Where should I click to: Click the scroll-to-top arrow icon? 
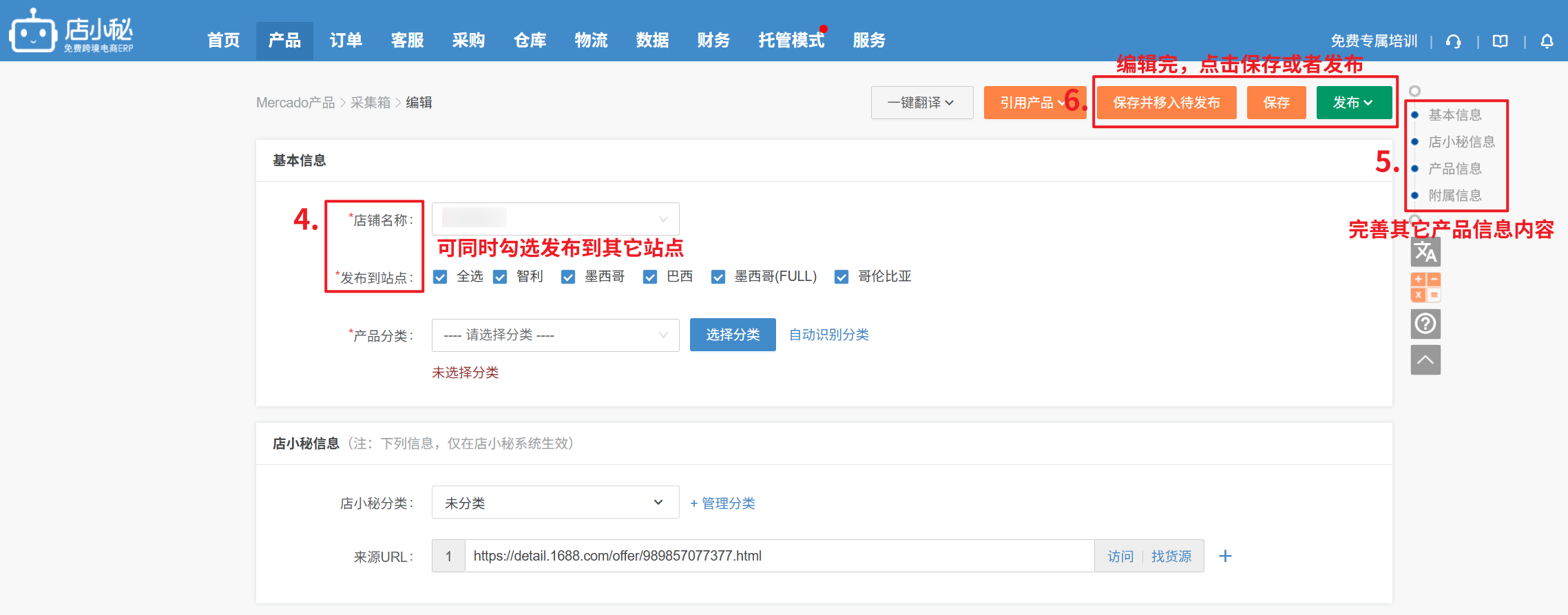1425,359
